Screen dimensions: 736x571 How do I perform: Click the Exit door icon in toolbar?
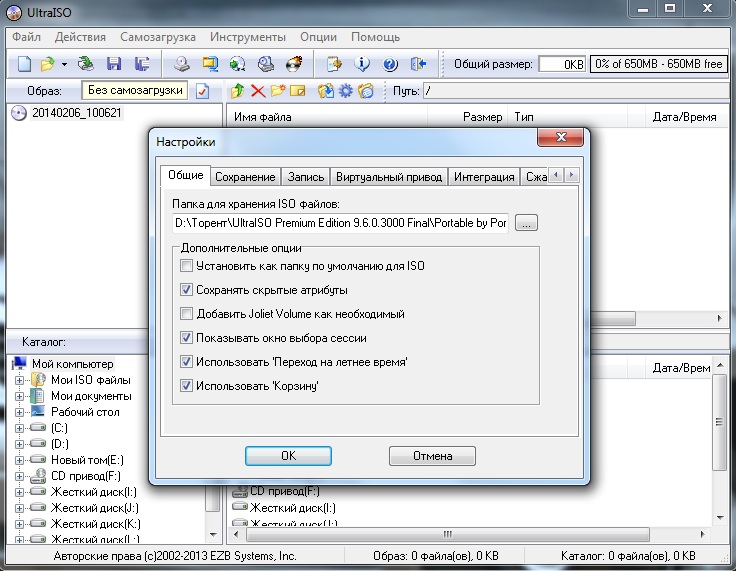418,64
